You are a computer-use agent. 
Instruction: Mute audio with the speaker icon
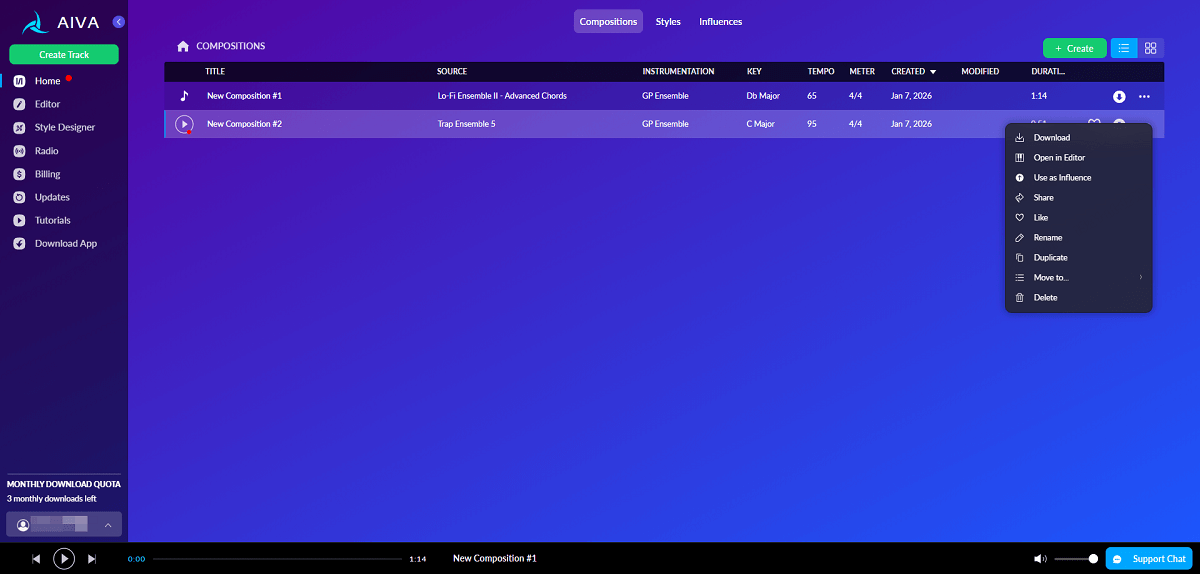click(x=1040, y=559)
